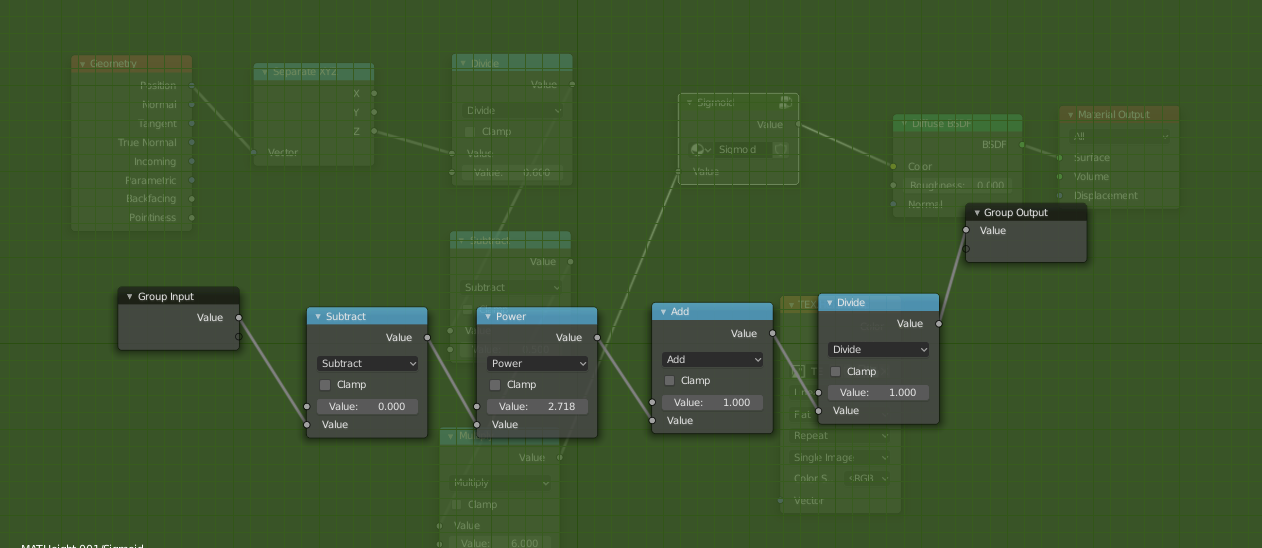This screenshot has height=548, width=1262.
Task: Click the Add node lower Value input socket
Action: tap(652, 421)
